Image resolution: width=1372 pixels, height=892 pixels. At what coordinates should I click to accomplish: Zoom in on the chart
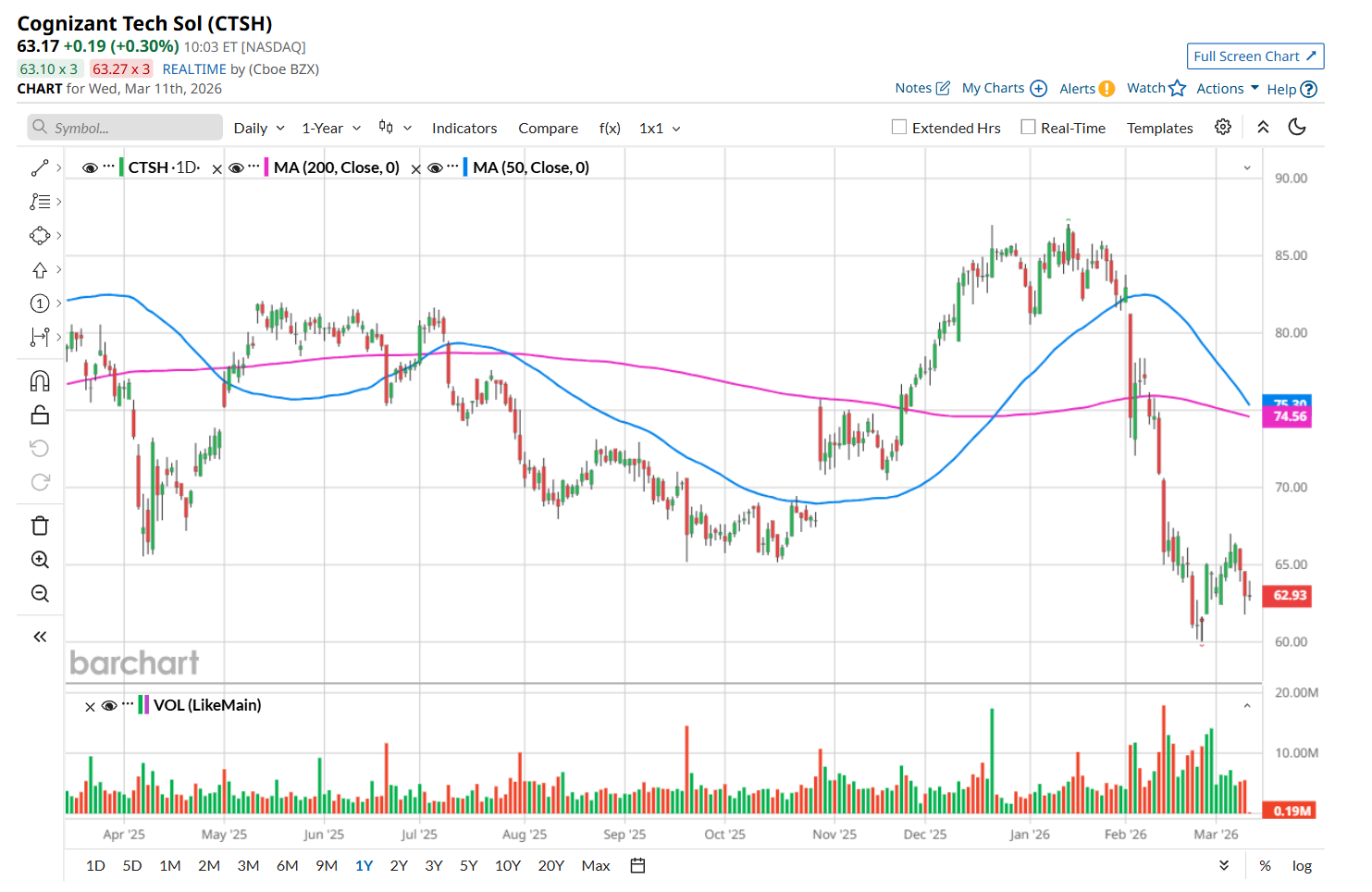[x=40, y=560]
